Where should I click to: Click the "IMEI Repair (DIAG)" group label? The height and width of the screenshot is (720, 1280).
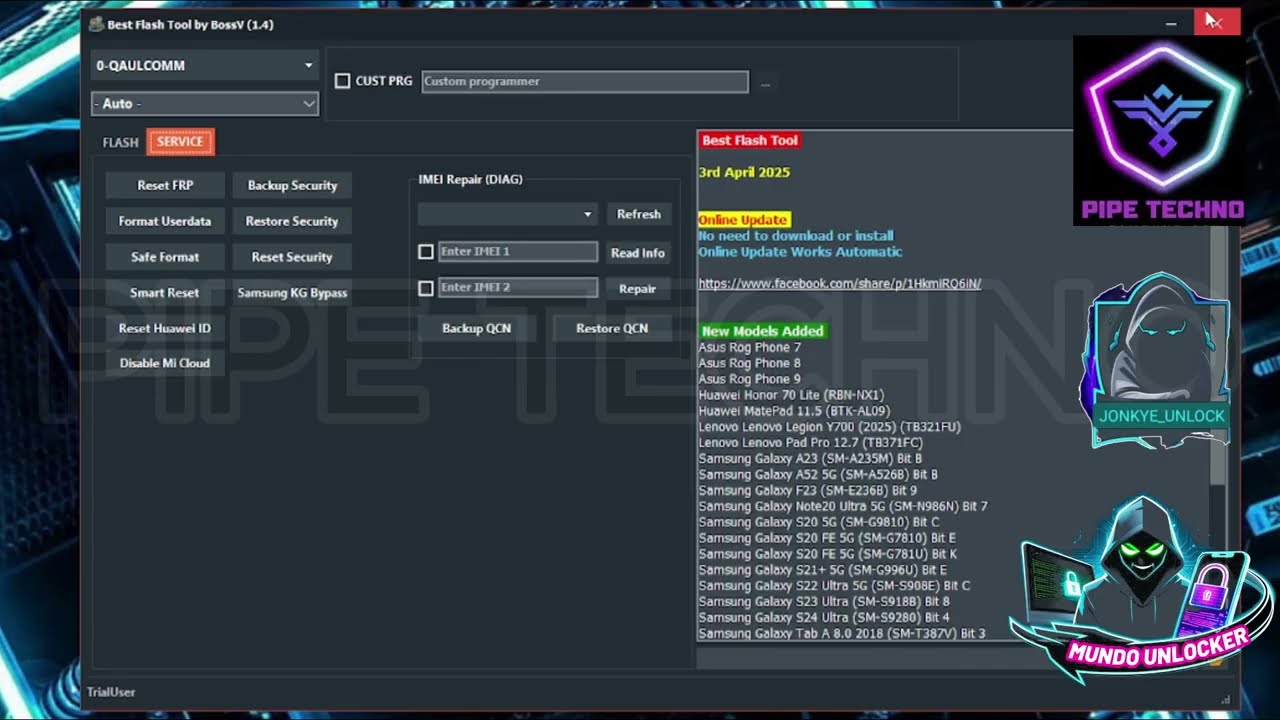pos(470,180)
